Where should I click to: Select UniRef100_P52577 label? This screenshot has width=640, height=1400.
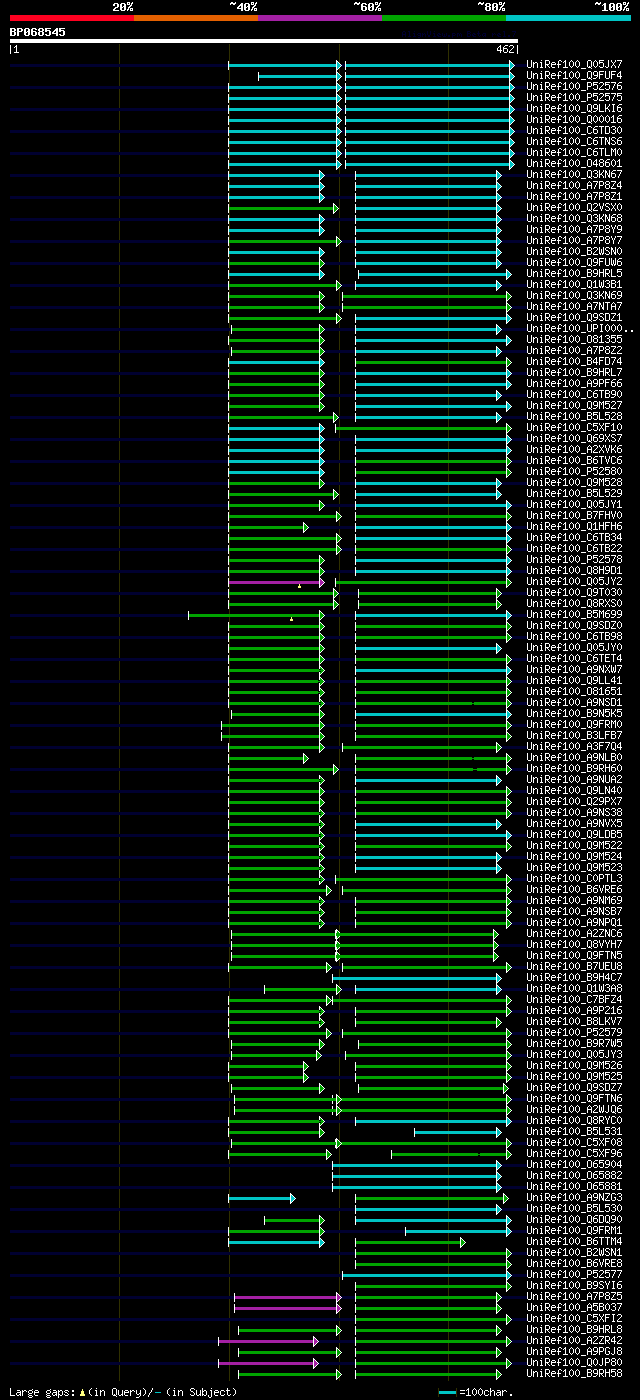[574, 1274]
